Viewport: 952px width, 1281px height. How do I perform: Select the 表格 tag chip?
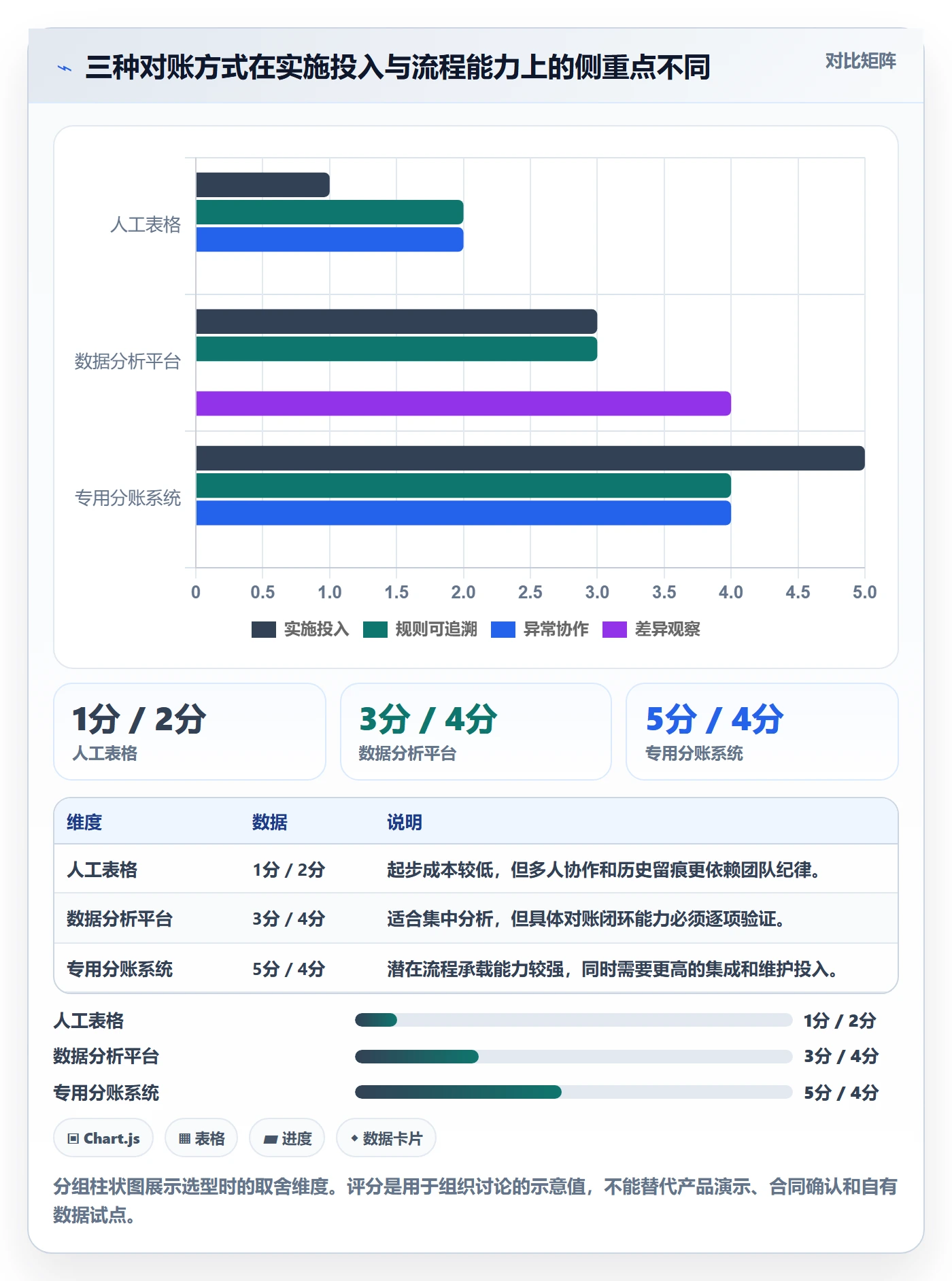(x=201, y=1138)
